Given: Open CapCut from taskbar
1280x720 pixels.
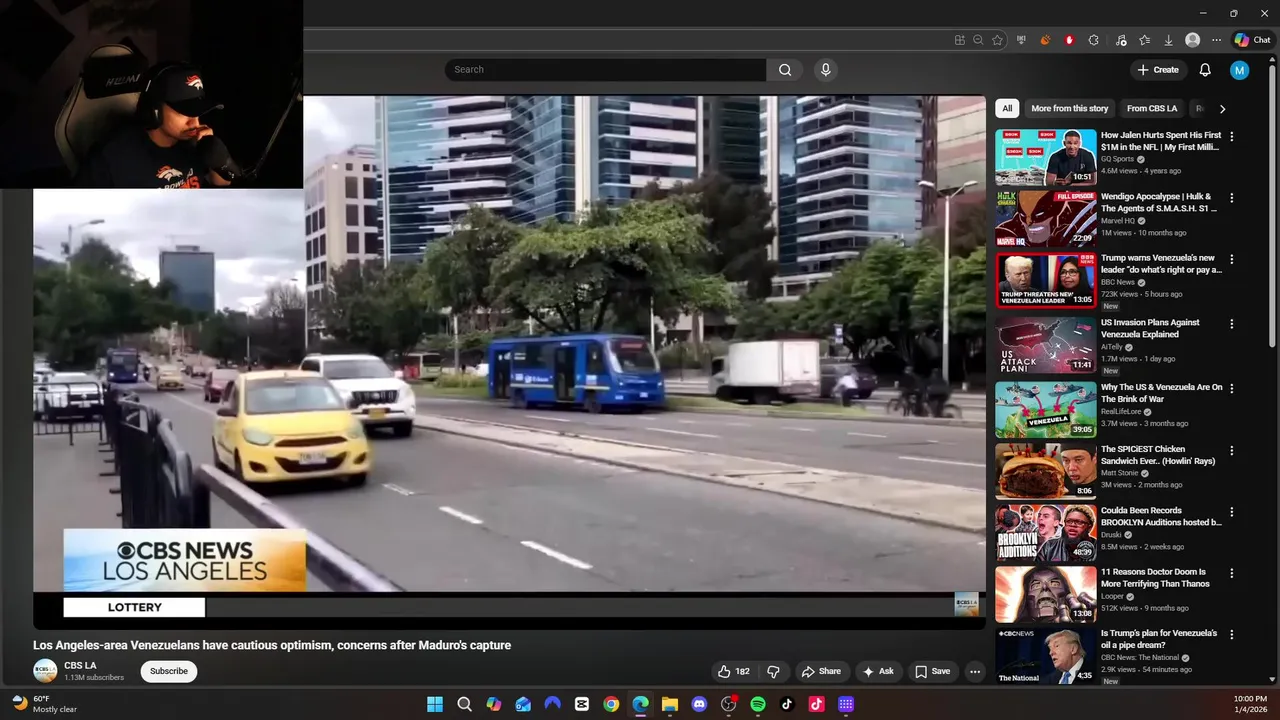Looking at the screenshot, I should [582, 704].
